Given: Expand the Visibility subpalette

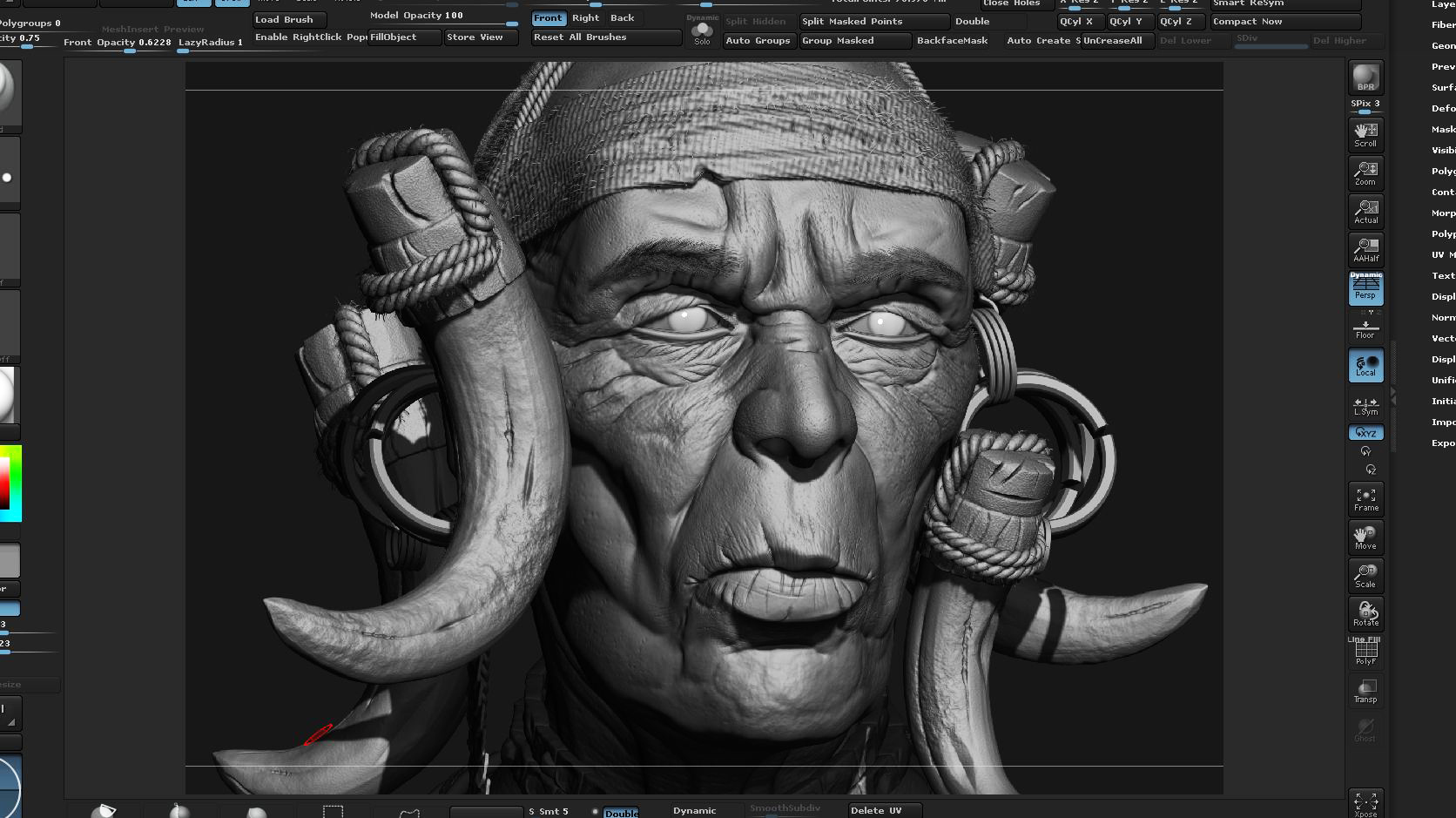Looking at the screenshot, I should [x=1443, y=150].
